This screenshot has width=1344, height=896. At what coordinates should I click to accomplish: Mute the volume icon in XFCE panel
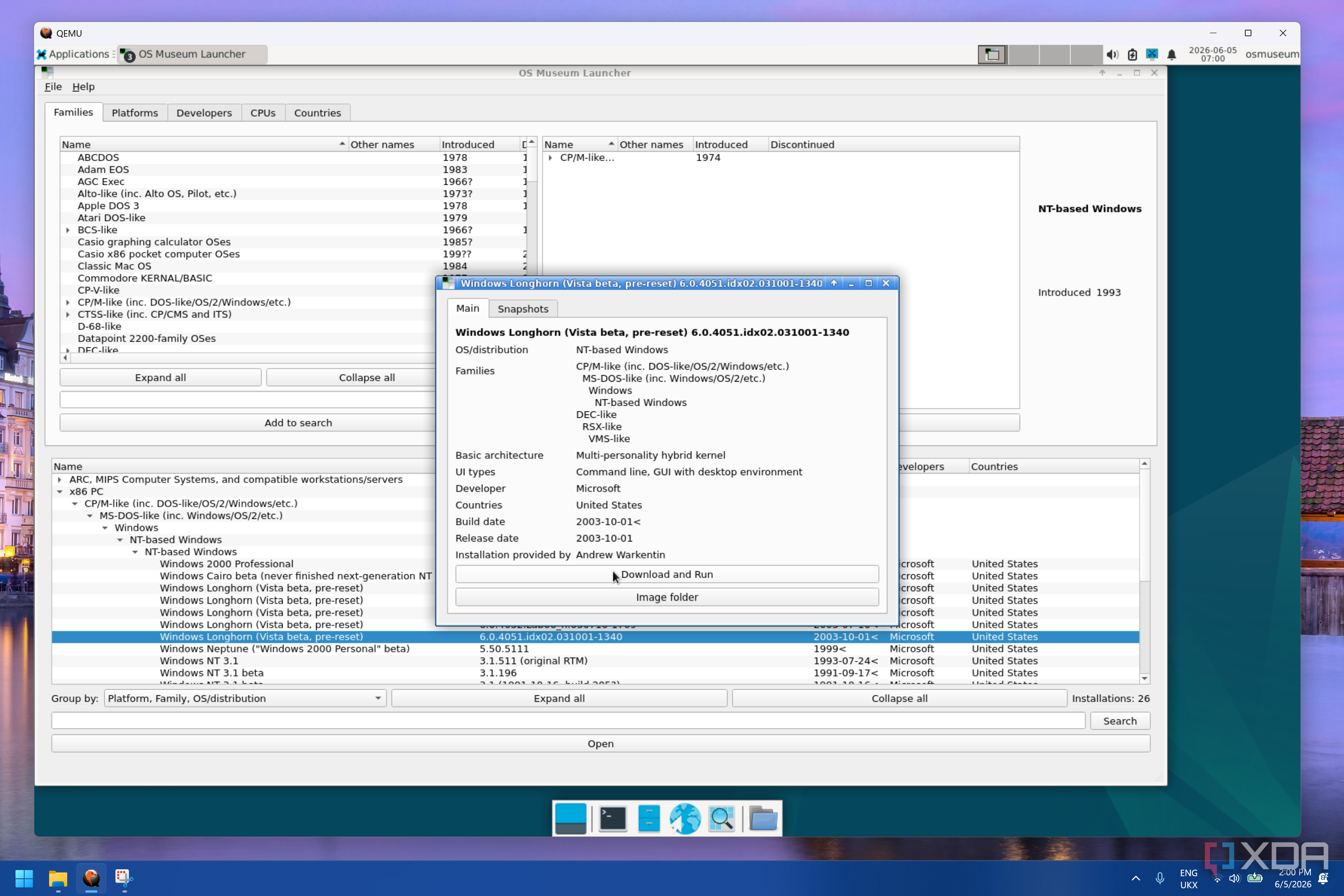[1112, 54]
